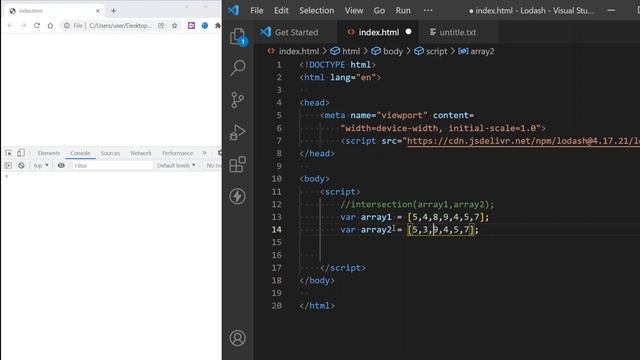Click the Chrome home button
Image resolution: width=640 pixels, height=360 pixels.
click(50, 25)
